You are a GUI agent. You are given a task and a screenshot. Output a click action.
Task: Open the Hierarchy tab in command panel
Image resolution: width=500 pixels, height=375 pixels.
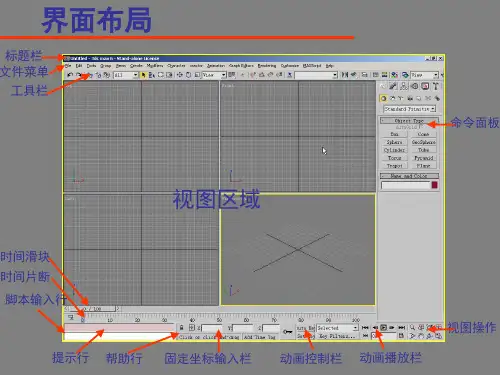(404, 86)
